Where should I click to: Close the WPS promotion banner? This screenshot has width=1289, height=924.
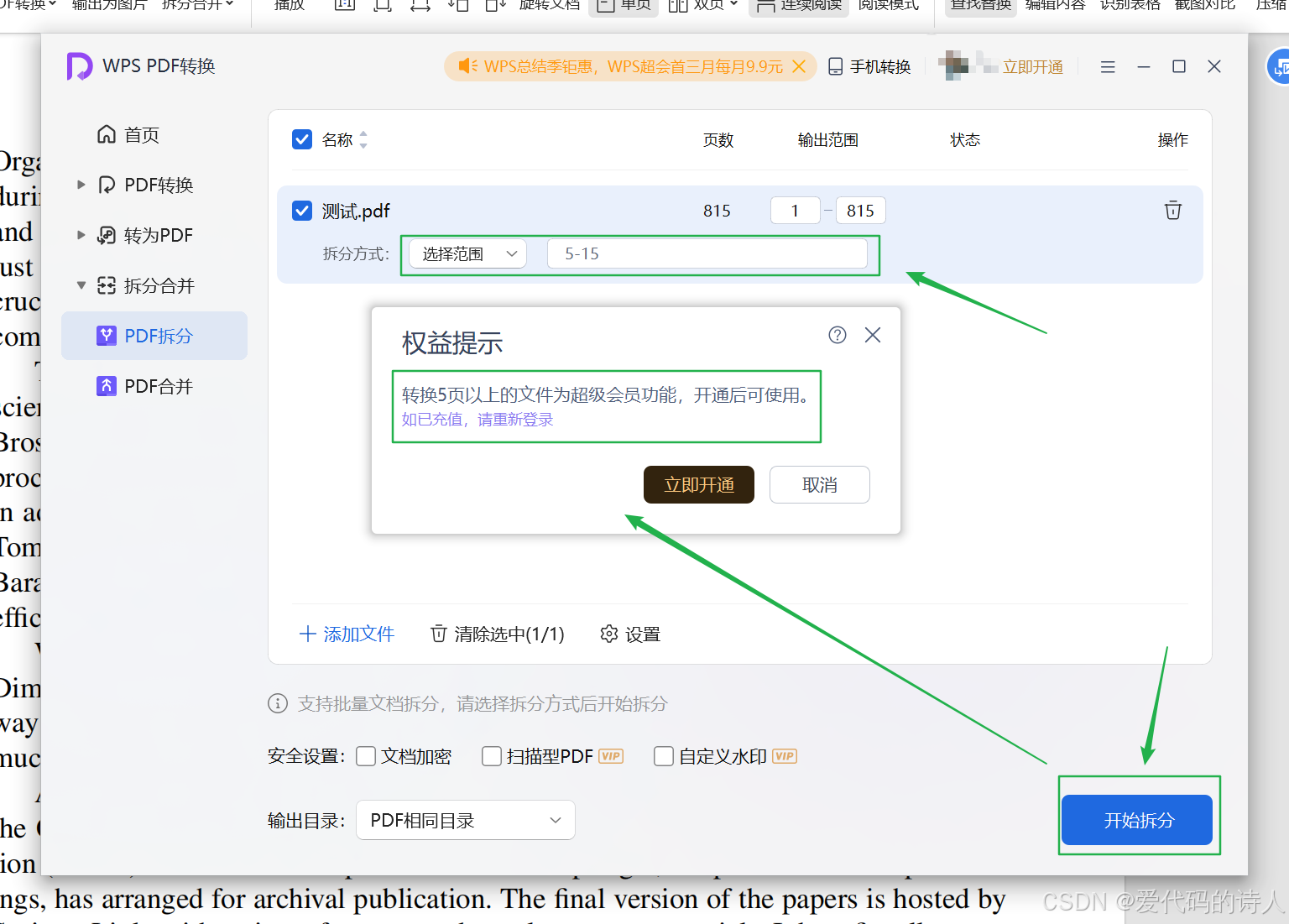coord(799,66)
